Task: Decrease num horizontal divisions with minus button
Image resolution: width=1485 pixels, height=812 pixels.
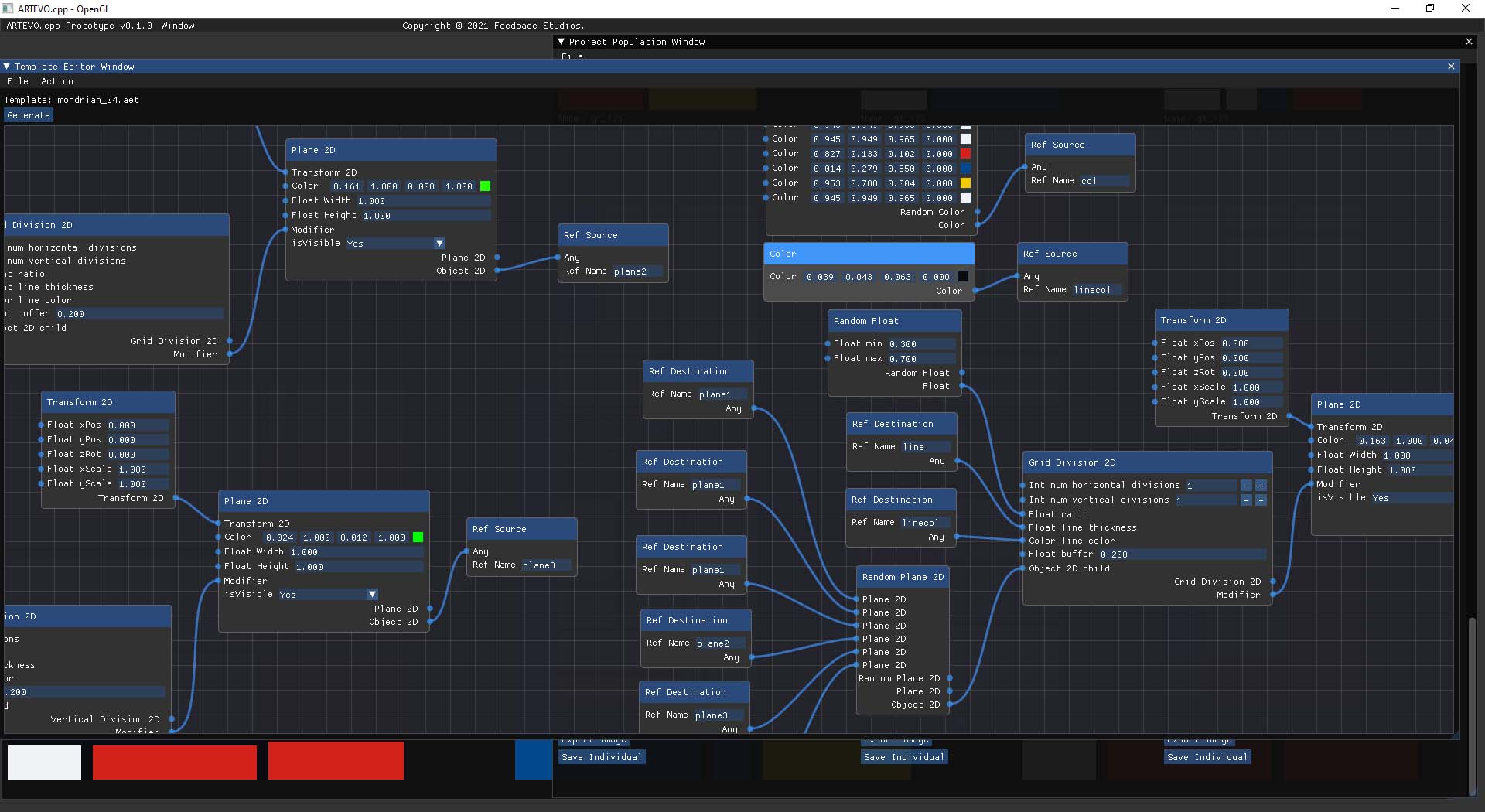Action: click(1246, 486)
